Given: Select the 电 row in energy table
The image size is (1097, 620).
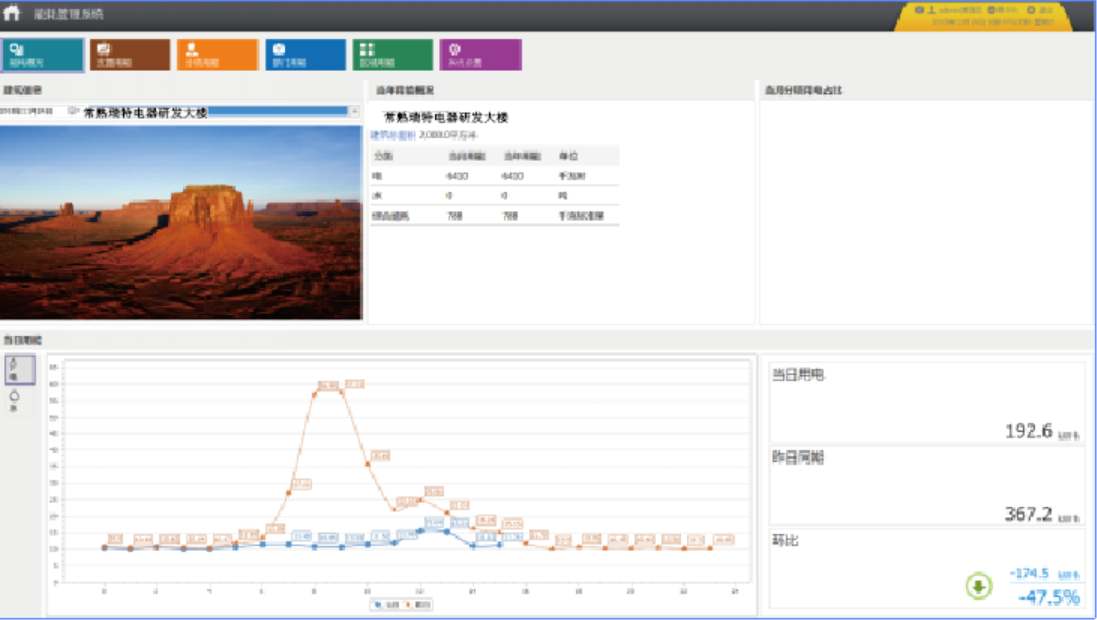Looking at the screenshot, I should tap(494, 175).
